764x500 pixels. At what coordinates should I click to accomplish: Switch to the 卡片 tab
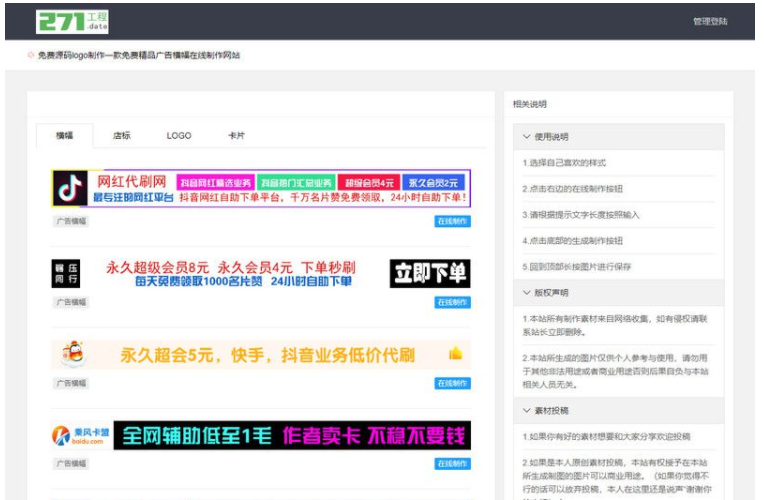point(236,135)
